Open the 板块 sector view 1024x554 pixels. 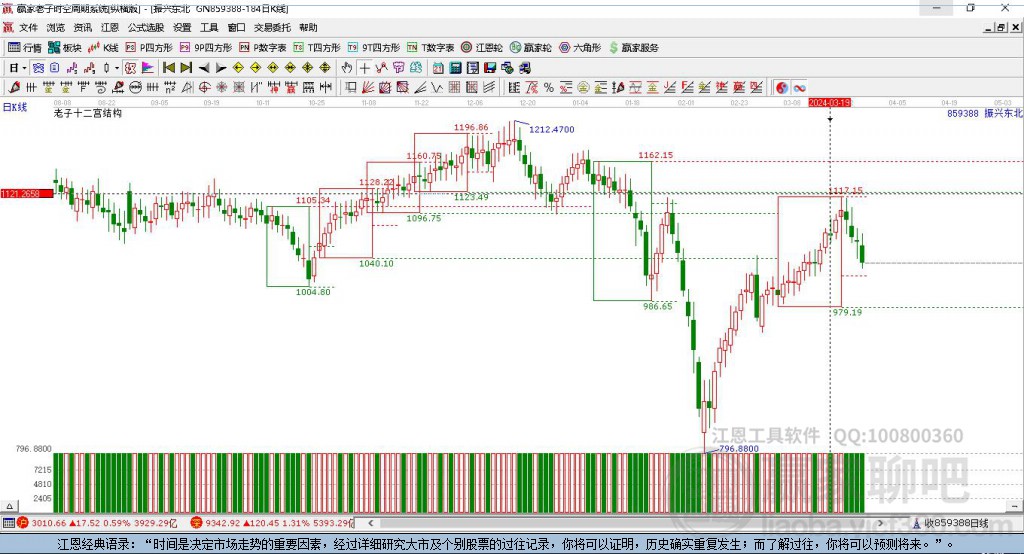click(65, 48)
